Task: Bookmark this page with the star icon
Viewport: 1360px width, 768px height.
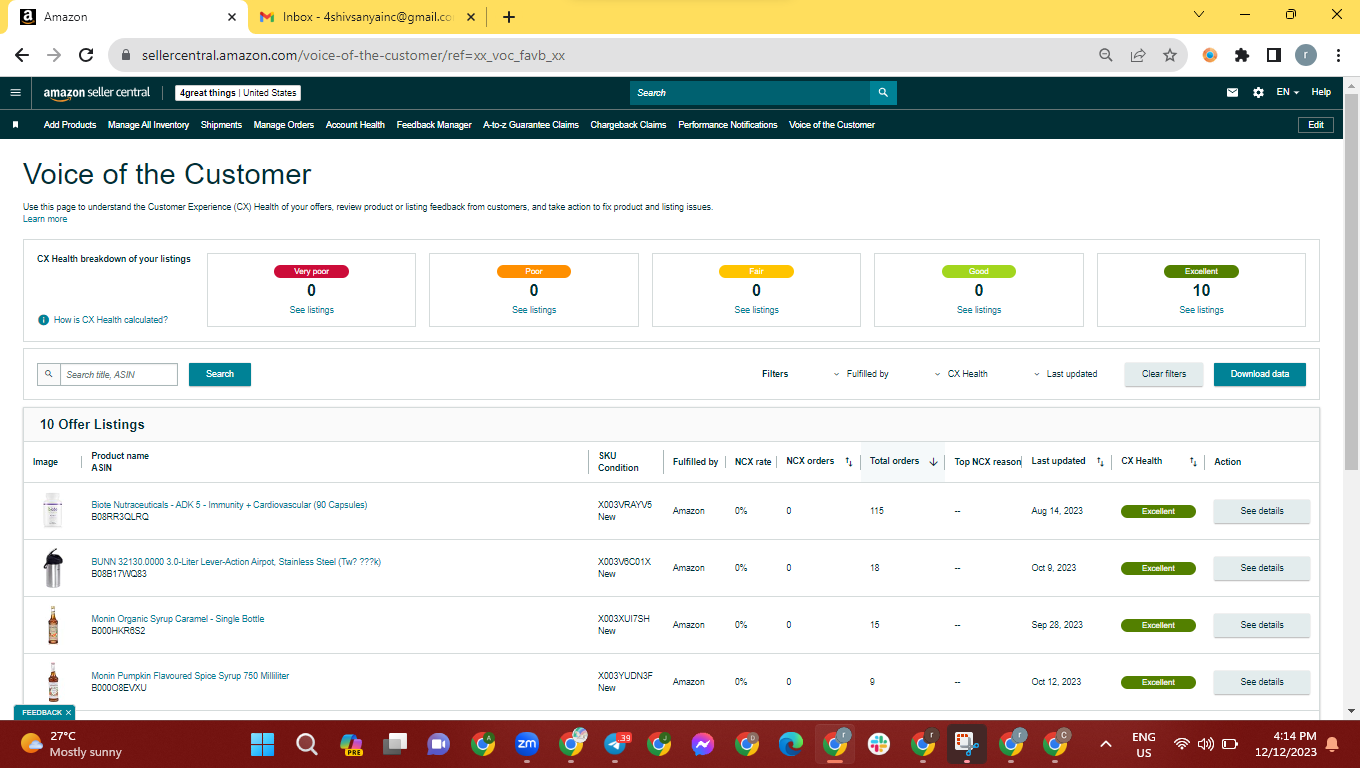Action: (1170, 55)
